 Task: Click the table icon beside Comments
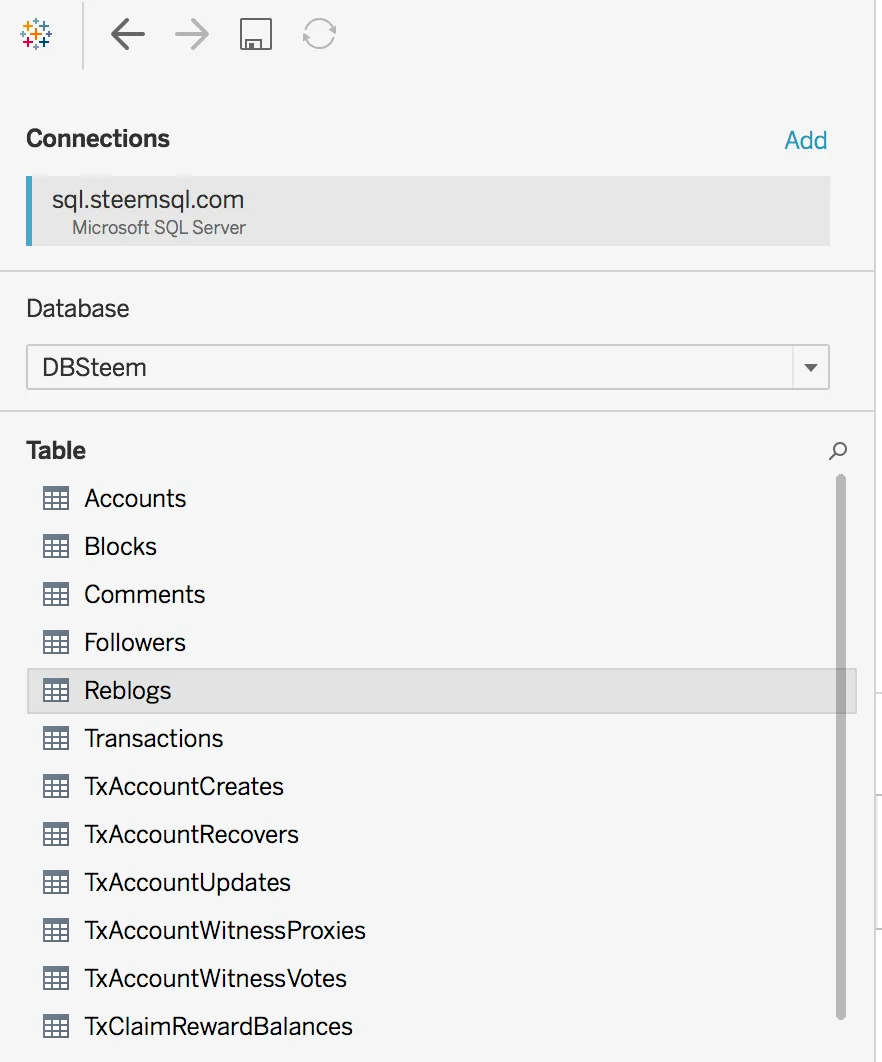point(56,595)
